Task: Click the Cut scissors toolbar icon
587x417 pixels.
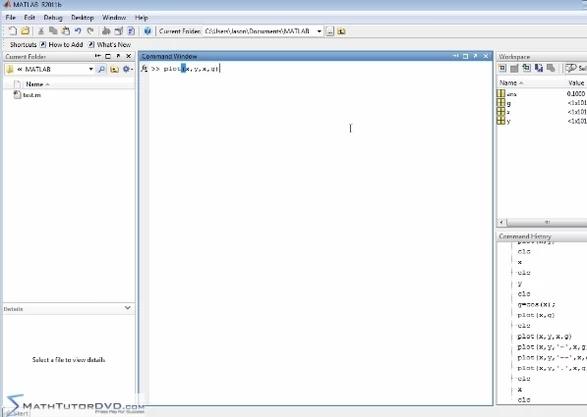Action: pos(41,31)
